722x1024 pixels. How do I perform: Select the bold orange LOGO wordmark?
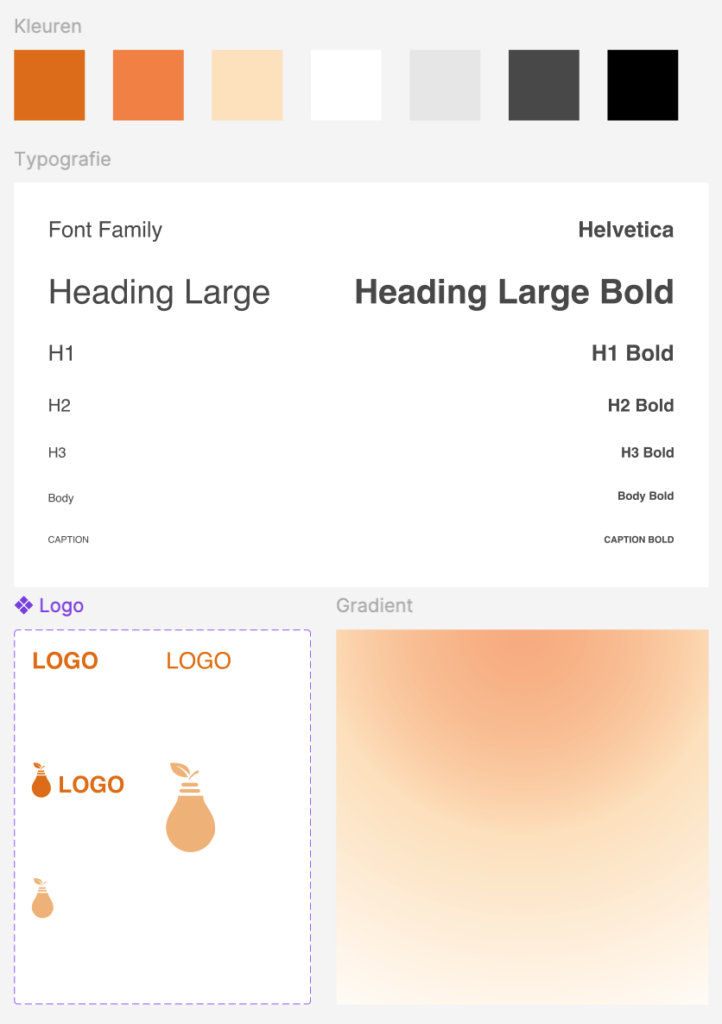click(x=65, y=660)
